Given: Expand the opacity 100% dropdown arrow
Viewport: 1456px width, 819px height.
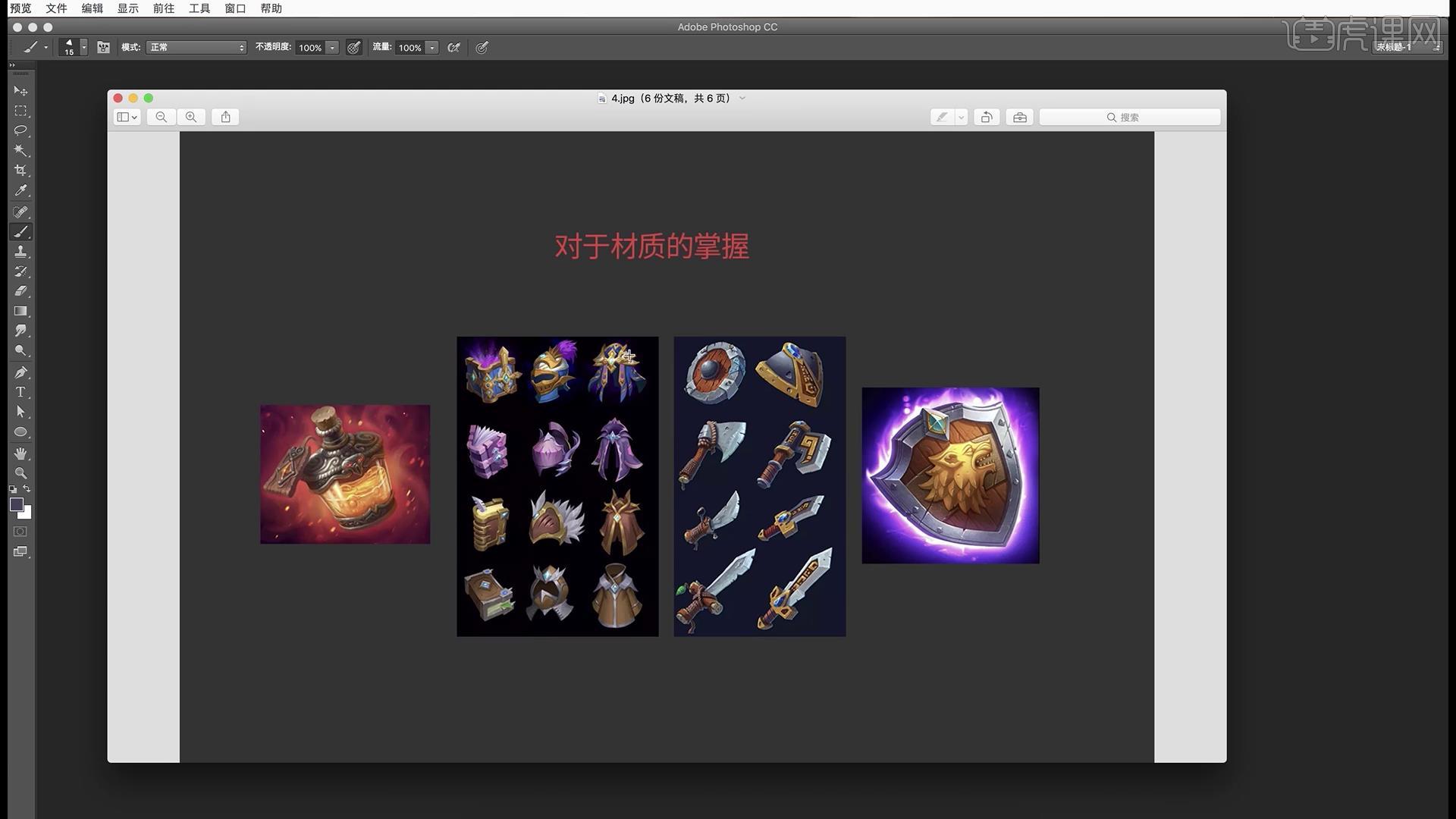Looking at the screenshot, I should click(332, 48).
